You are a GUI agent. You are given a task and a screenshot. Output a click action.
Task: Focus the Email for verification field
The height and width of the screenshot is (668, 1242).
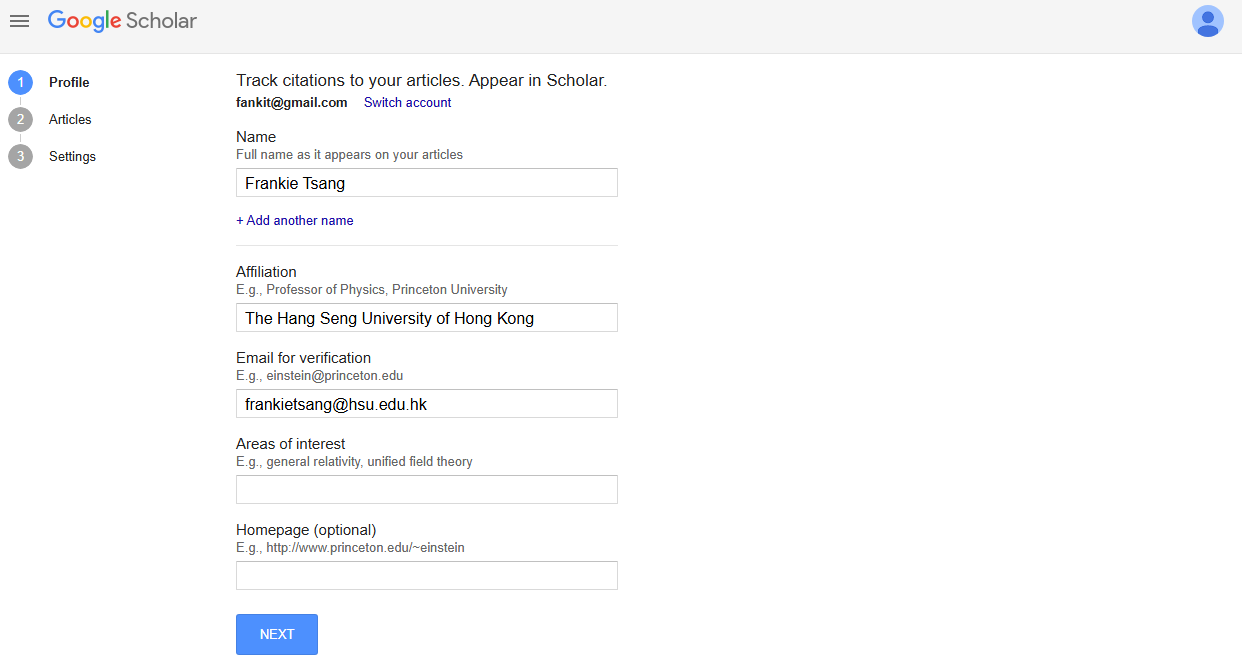click(426, 403)
